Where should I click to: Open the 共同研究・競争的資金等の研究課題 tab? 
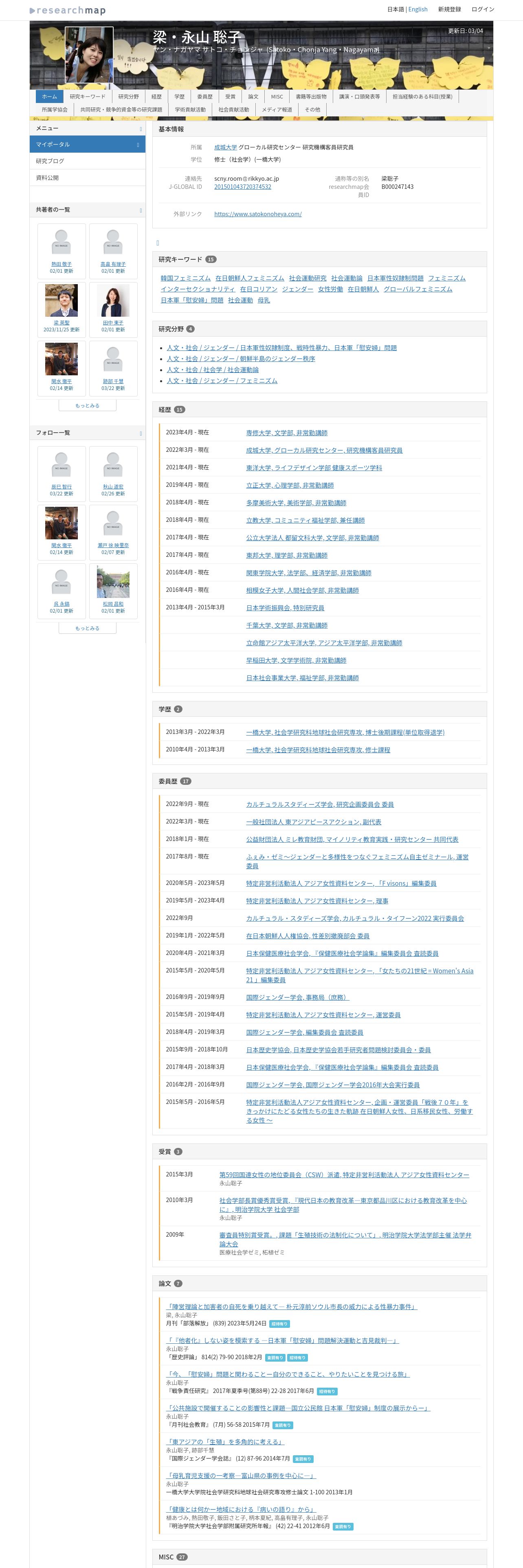point(121,109)
